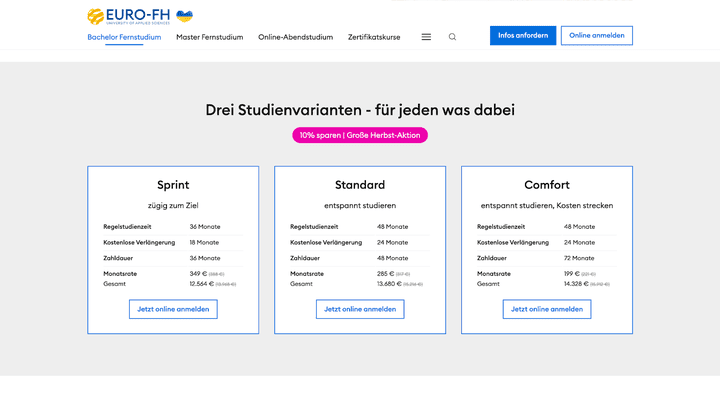Click Jetzt online anmelden in Standard card

coord(360,309)
